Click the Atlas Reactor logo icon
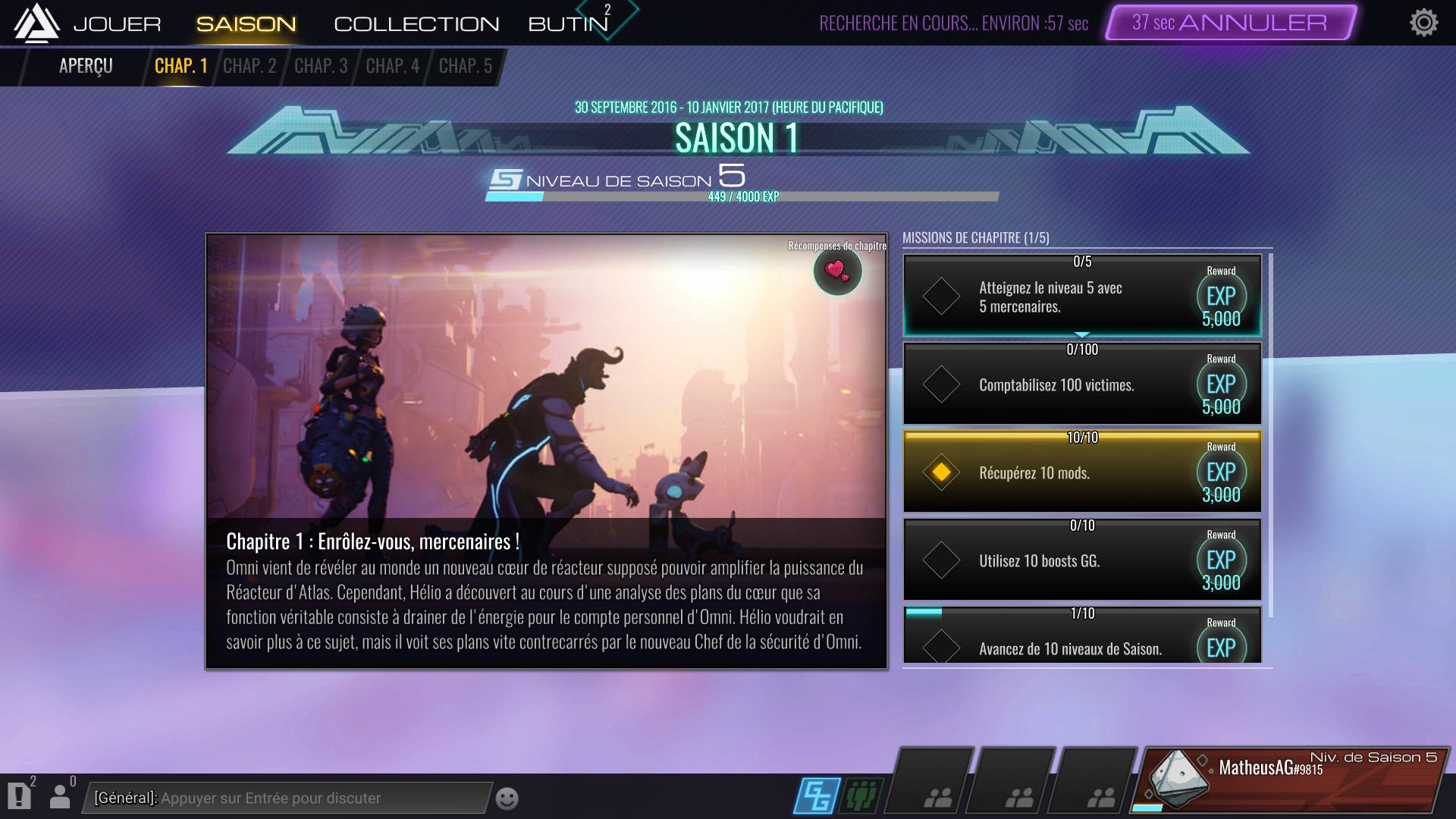The image size is (1456, 819). click(36, 23)
